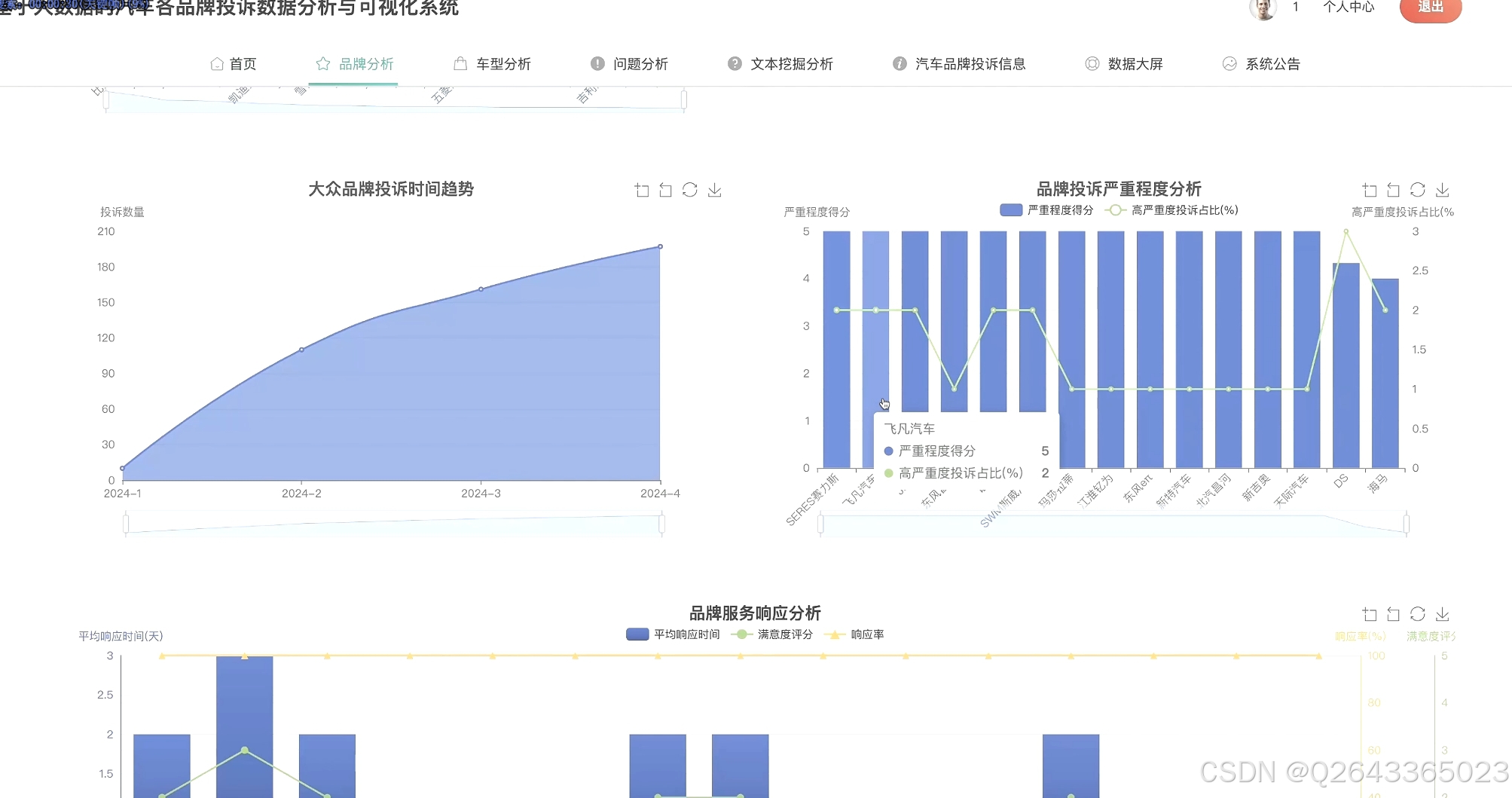Click the question-mark icon beside 文本挖掘分析
Screen dimensions: 1512x798
pos(735,64)
